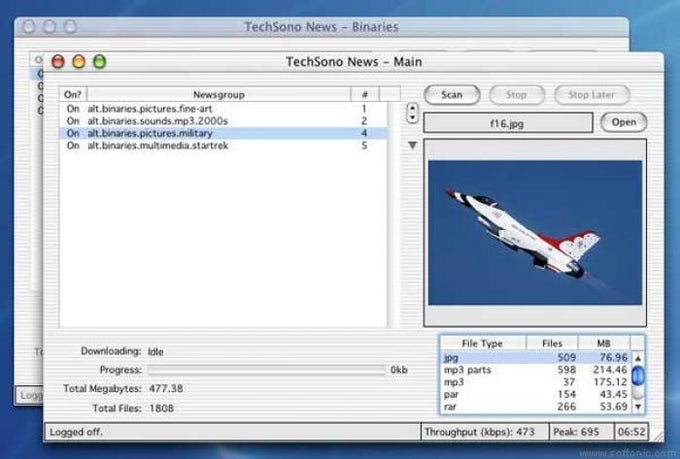Bring Binaries window forward via its title bar

(x=321, y=27)
